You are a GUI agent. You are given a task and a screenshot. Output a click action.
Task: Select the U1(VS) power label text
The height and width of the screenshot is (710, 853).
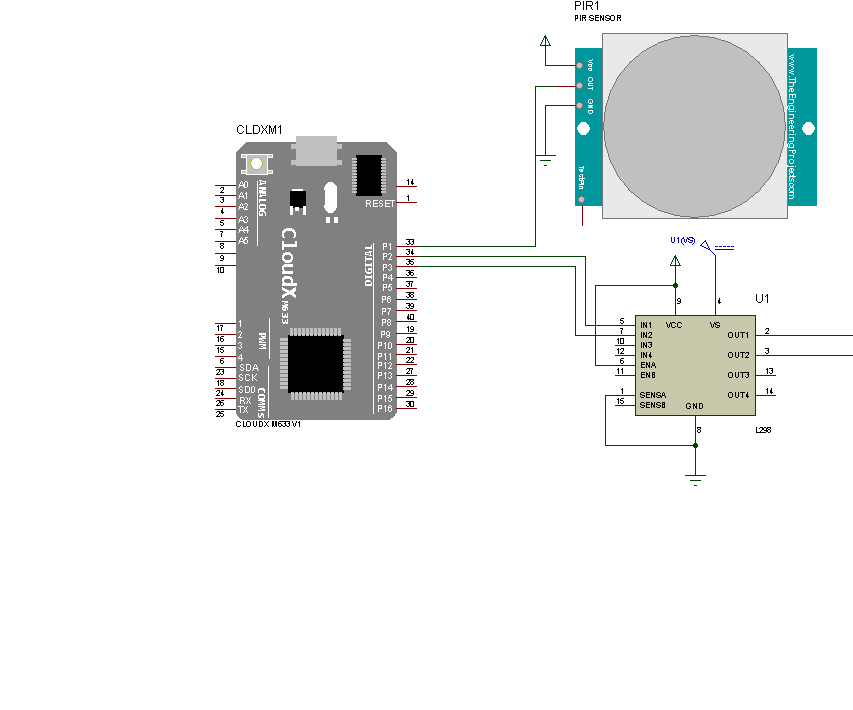tap(685, 240)
